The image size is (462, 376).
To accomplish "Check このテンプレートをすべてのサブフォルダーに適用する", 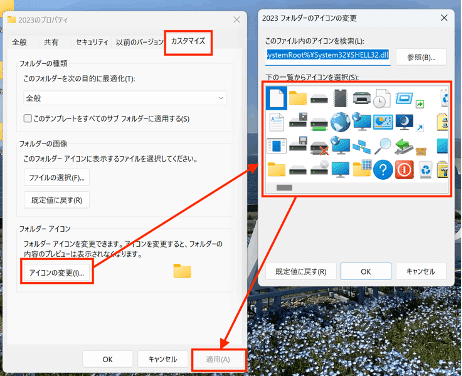I will click(x=28, y=118).
